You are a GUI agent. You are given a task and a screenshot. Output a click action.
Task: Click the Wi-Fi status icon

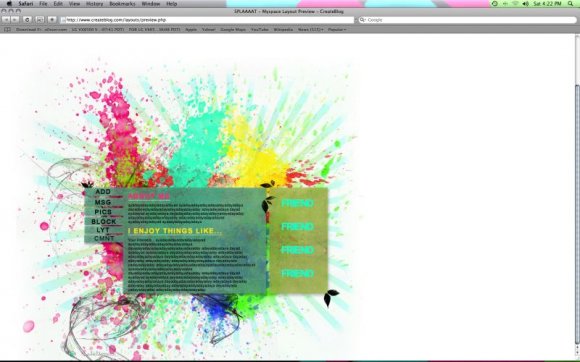[x=515, y=4]
